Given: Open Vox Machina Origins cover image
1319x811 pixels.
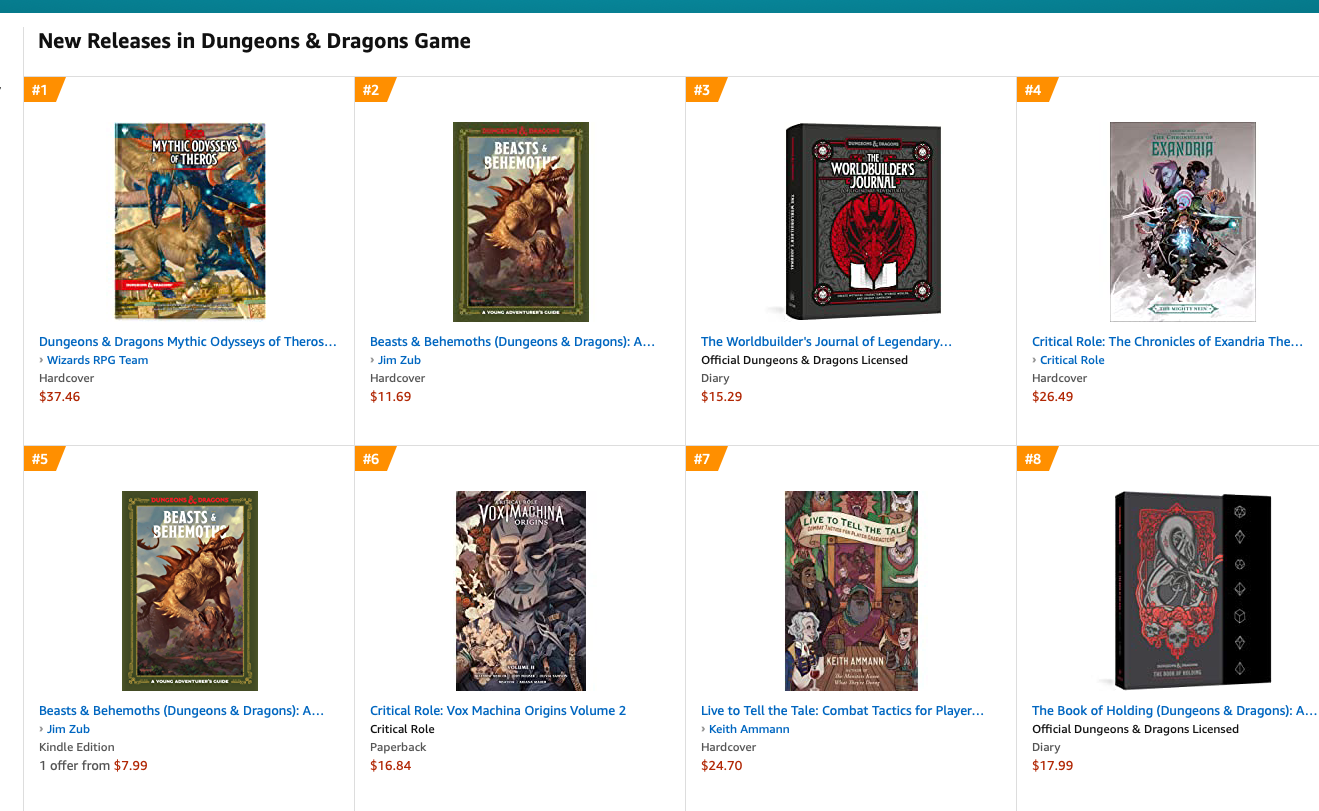Looking at the screenshot, I should coord(521,590).
